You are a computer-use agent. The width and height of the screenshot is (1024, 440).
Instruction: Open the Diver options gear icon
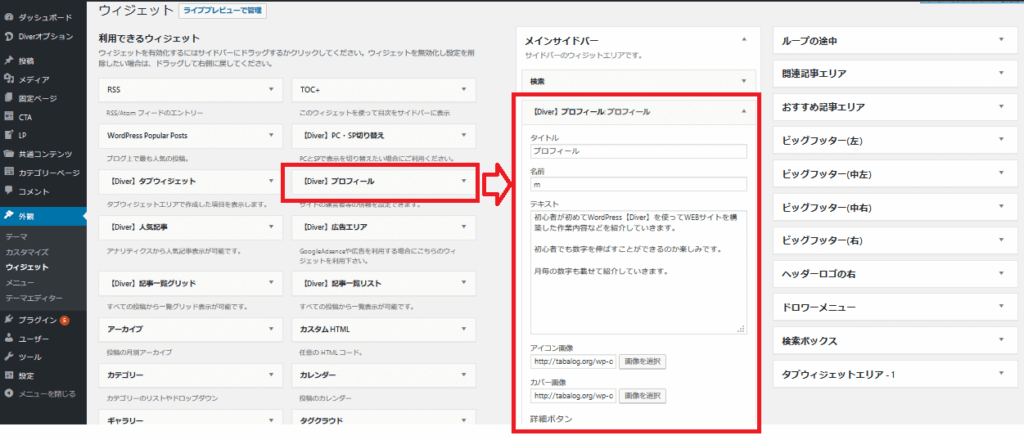pyautogui.click(x=9, y=36)
